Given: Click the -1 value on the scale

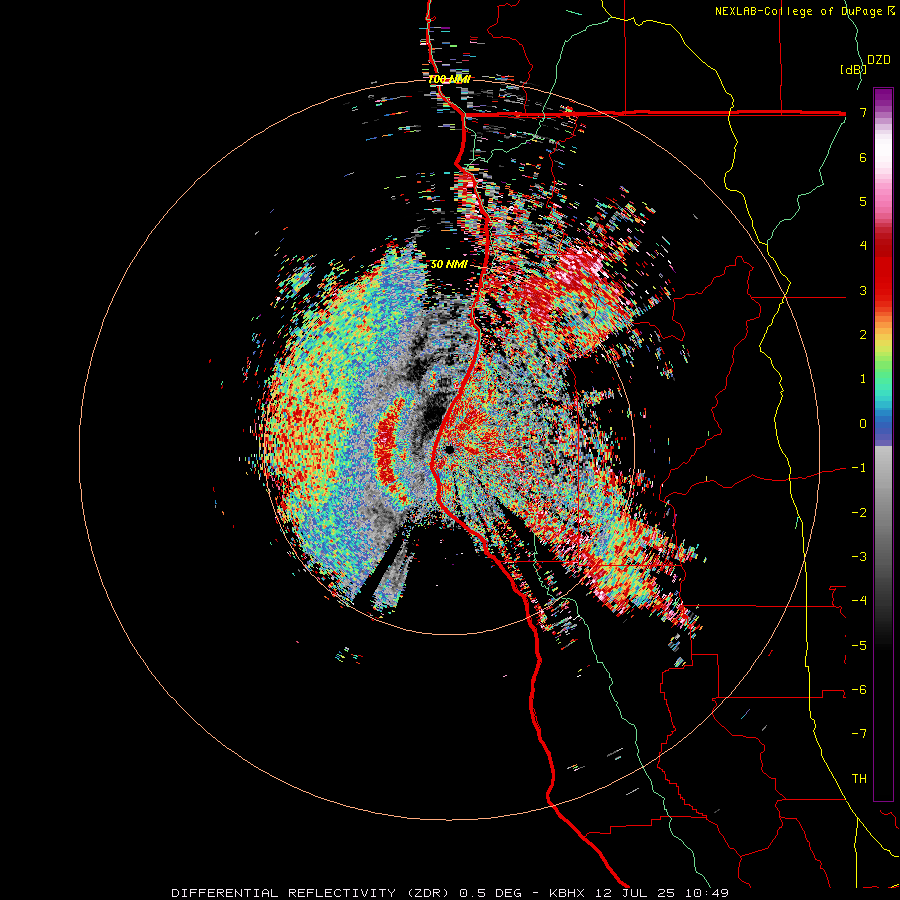Looking at the screenshot, I should pyautogui.click(x=859, y=468).
